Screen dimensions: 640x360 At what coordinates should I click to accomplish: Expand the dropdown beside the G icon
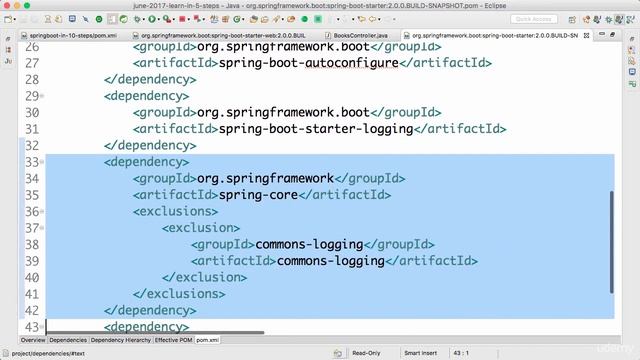click(x=243, y=19)
